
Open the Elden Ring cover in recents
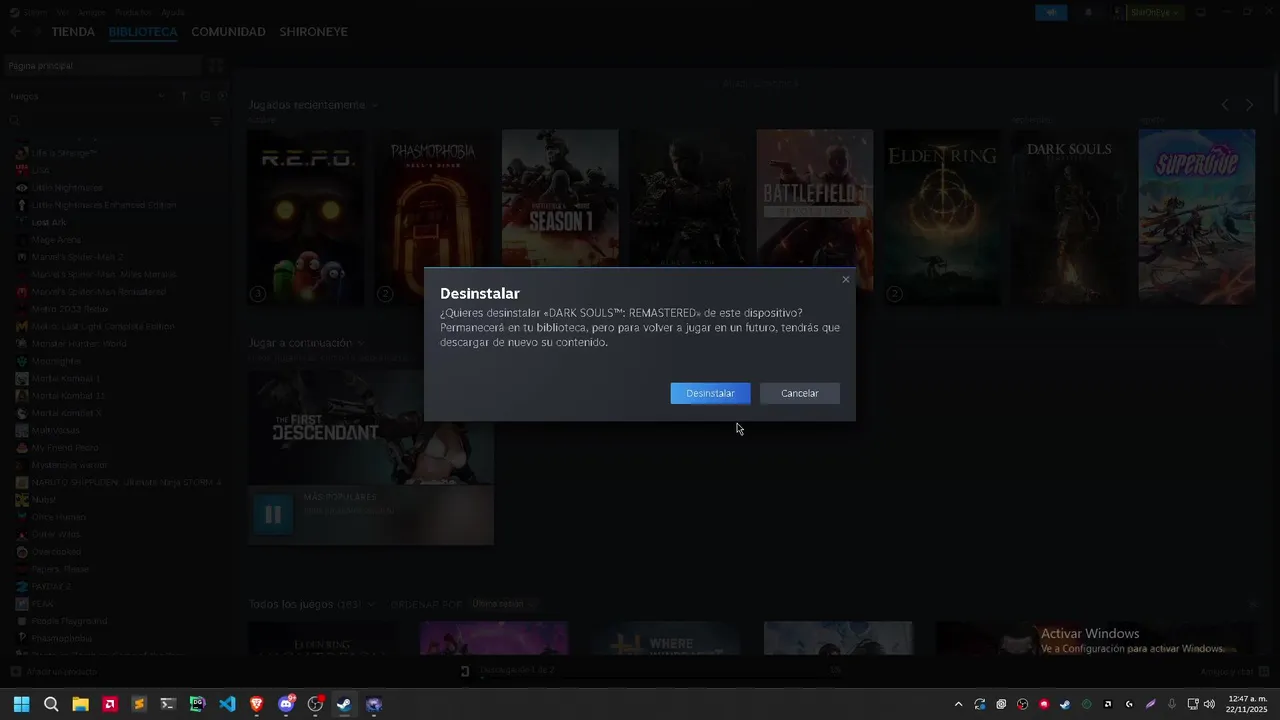942,217
